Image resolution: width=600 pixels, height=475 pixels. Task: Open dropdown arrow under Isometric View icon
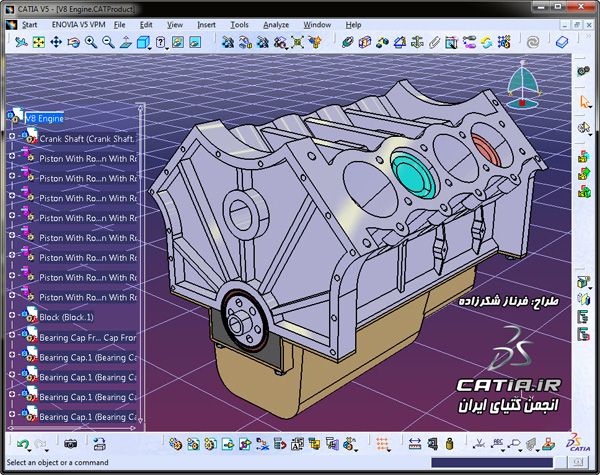[149, 49]
